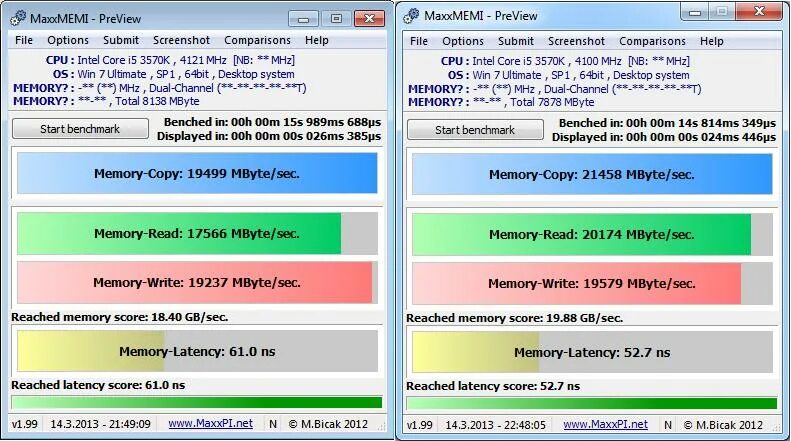The height and width of the screenshot is (441, 791).
Task: Open File menu in right MaxxMEMI window
Action: pyautogui.click(x=419, y=41)
